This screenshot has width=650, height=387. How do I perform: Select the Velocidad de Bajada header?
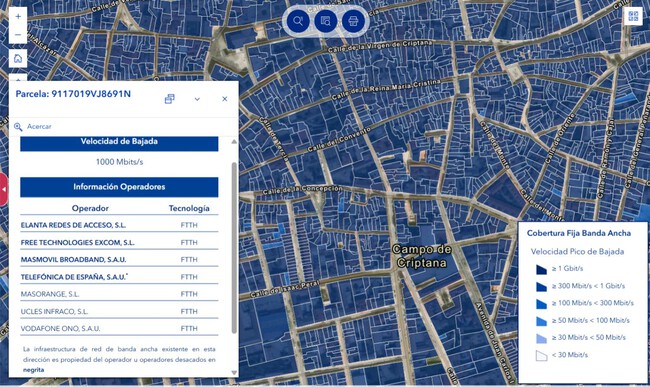click(x=119, y=143)
